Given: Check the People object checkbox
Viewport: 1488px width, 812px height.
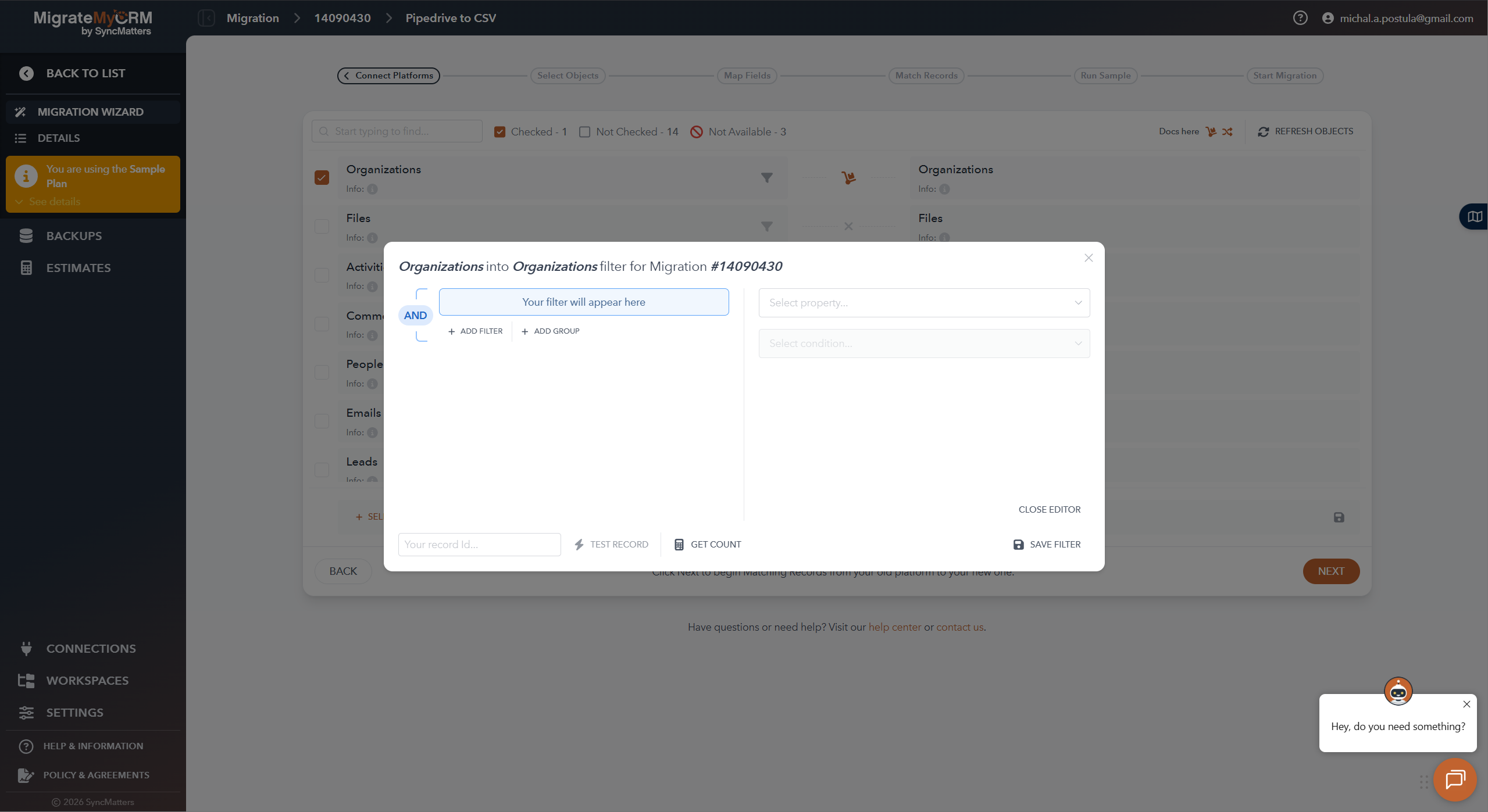Looking at the screenshot, I should [x=322, y=372].
